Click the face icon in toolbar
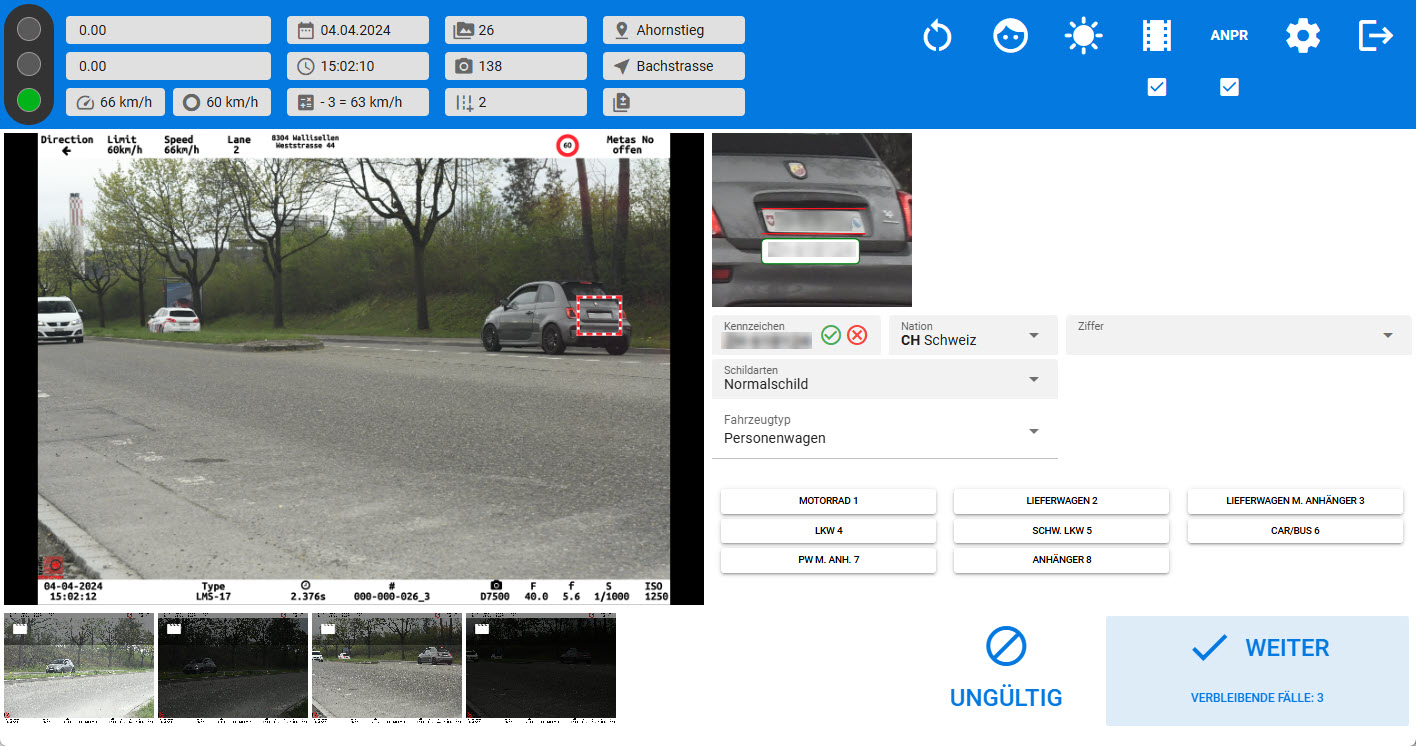Screen dimensions: 1416x746 pos(1010,36)
